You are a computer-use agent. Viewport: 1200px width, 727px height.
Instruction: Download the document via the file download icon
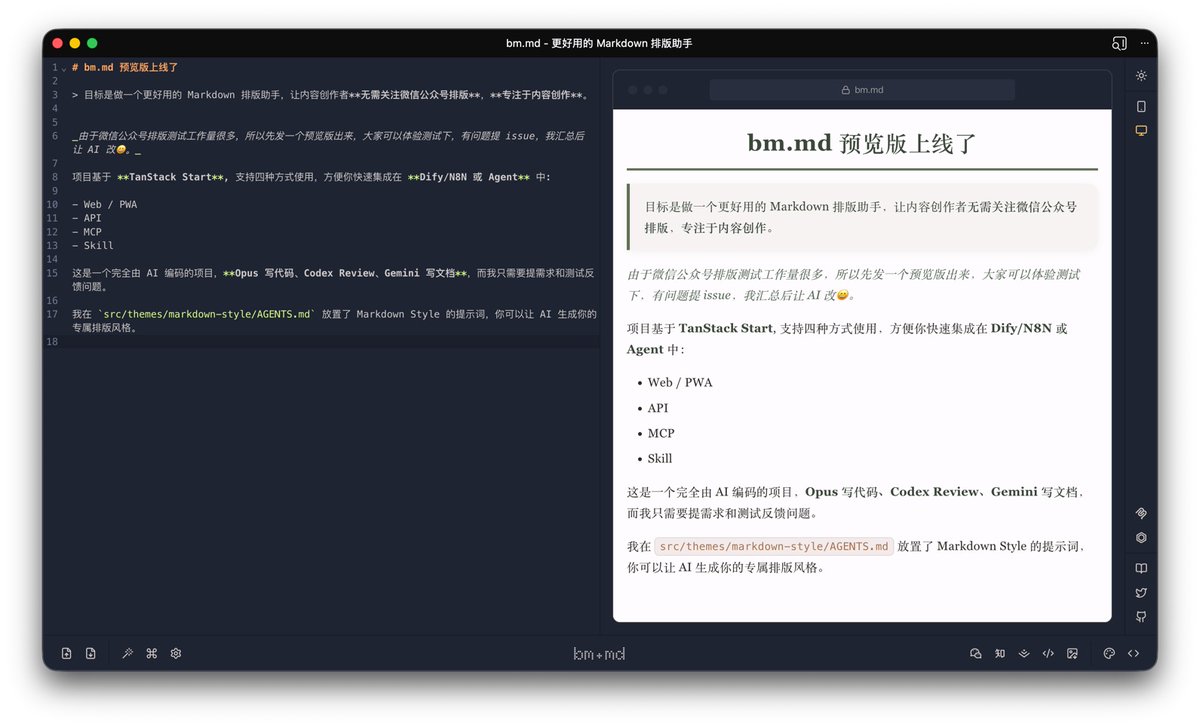click(90, 653)
